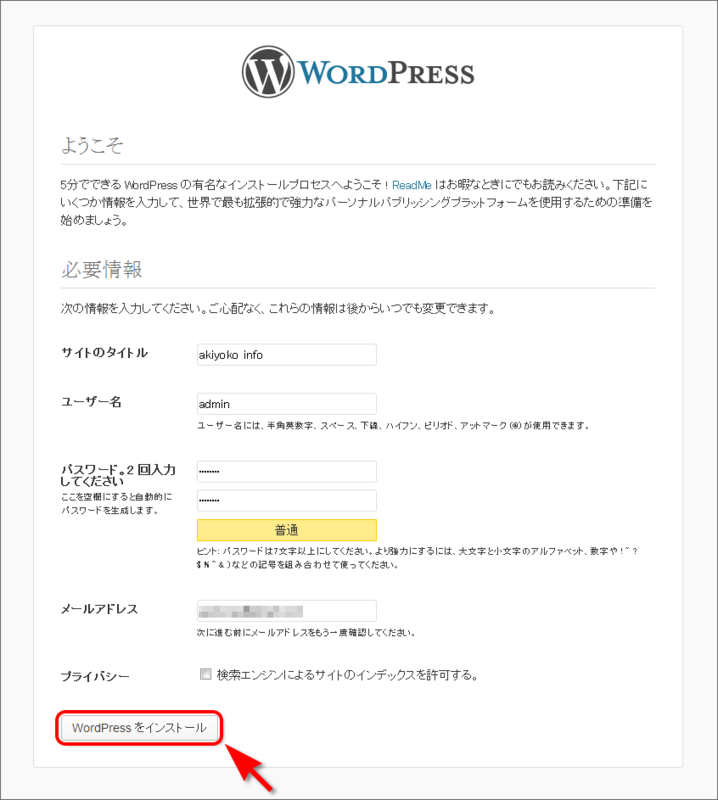Click the site title field containing akiyoko info
Image resolution: width=718 pixels, height=800 pixels.
coord(287,355)
